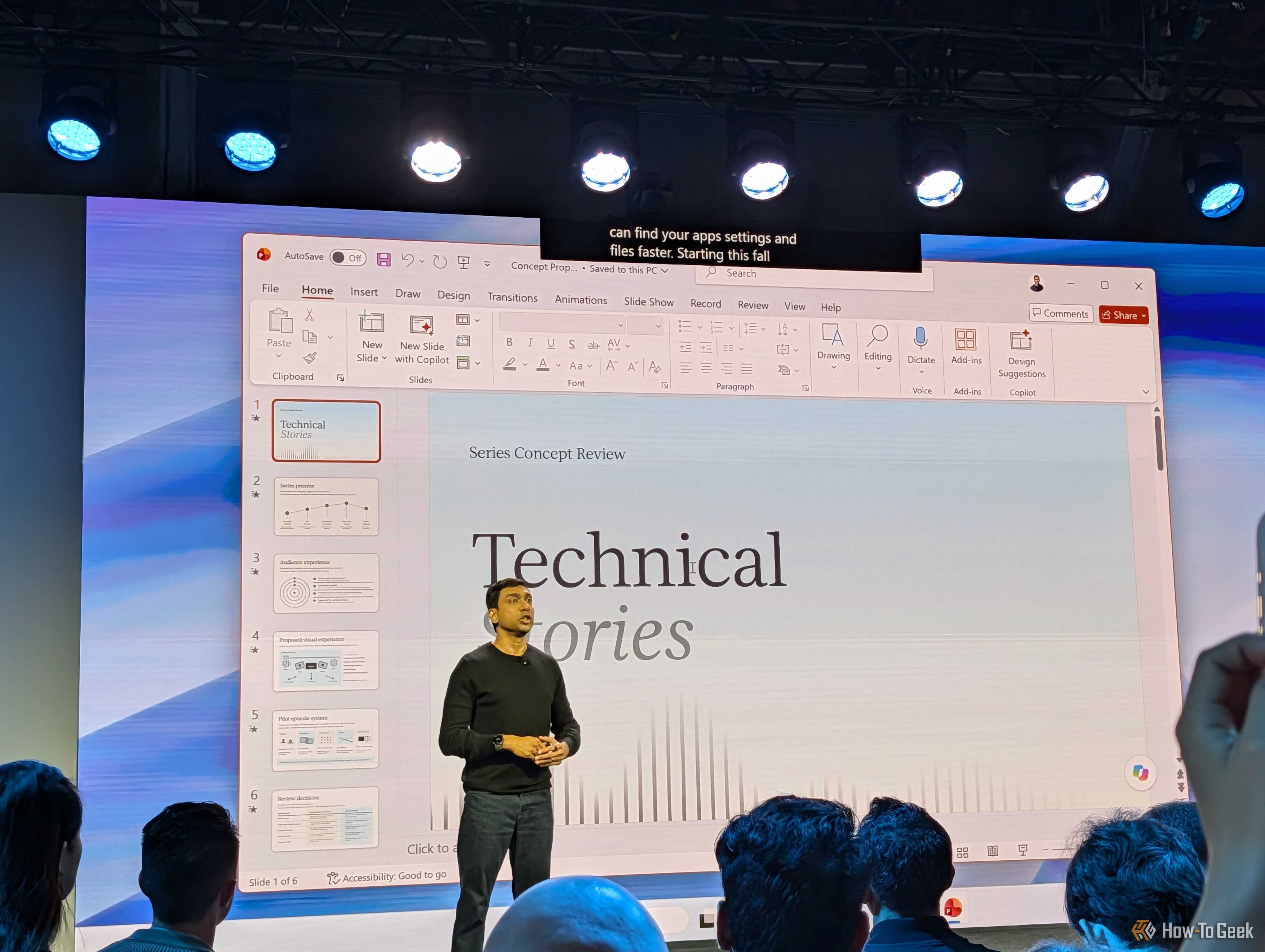Click the text Highlight Color button
The width and height of the screenshot is (1265, 952).
click(509, 364)
